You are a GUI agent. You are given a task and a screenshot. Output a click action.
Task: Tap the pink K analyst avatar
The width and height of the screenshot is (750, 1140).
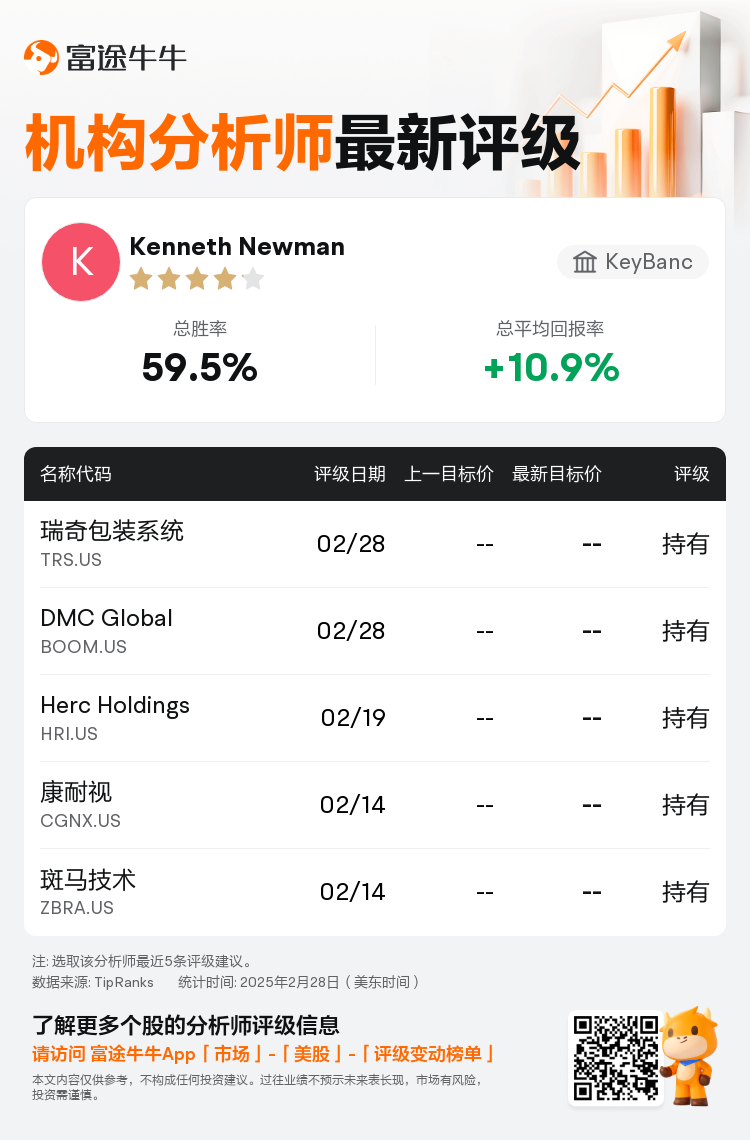(81, 262)
